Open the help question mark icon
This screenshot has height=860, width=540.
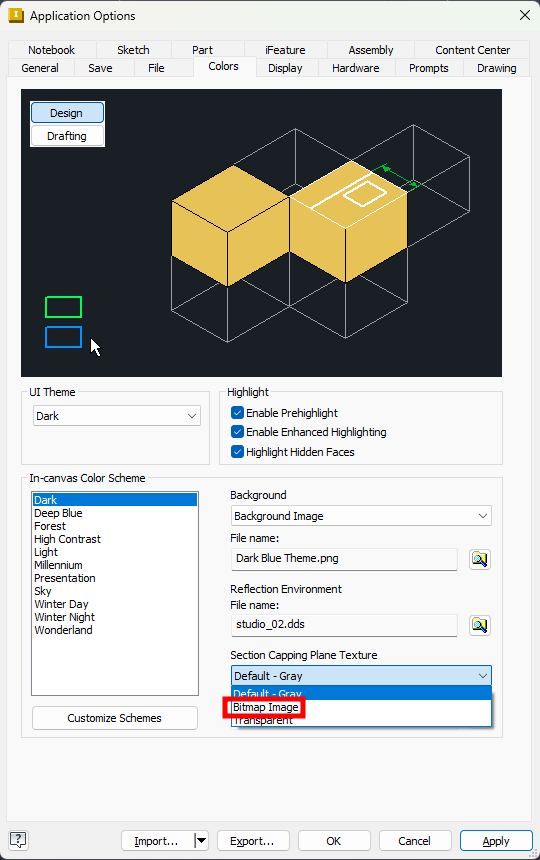(x=18, y=840)
